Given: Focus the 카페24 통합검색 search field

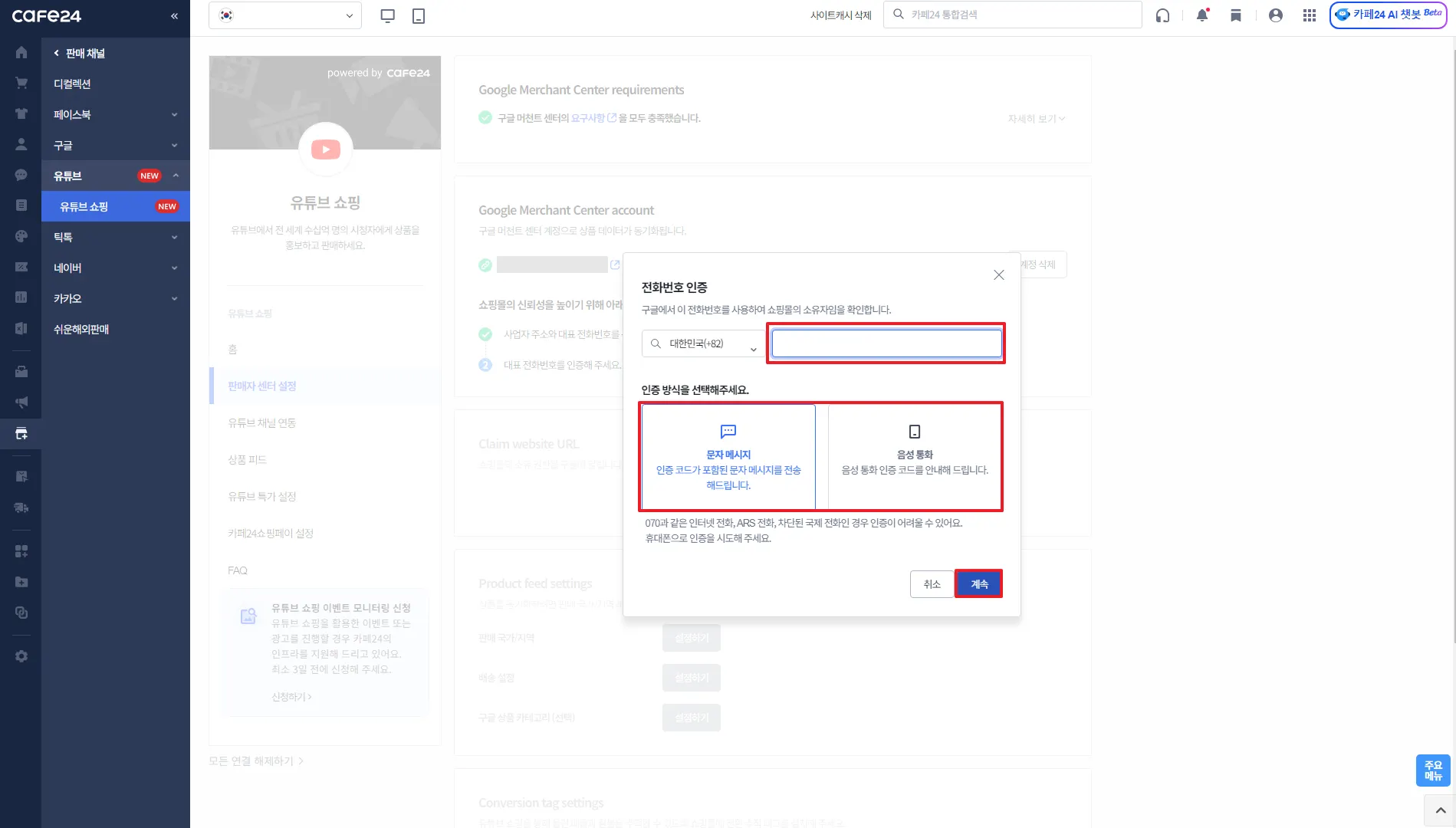Looking at the screenshot, I should click(x=1012, y=15).
